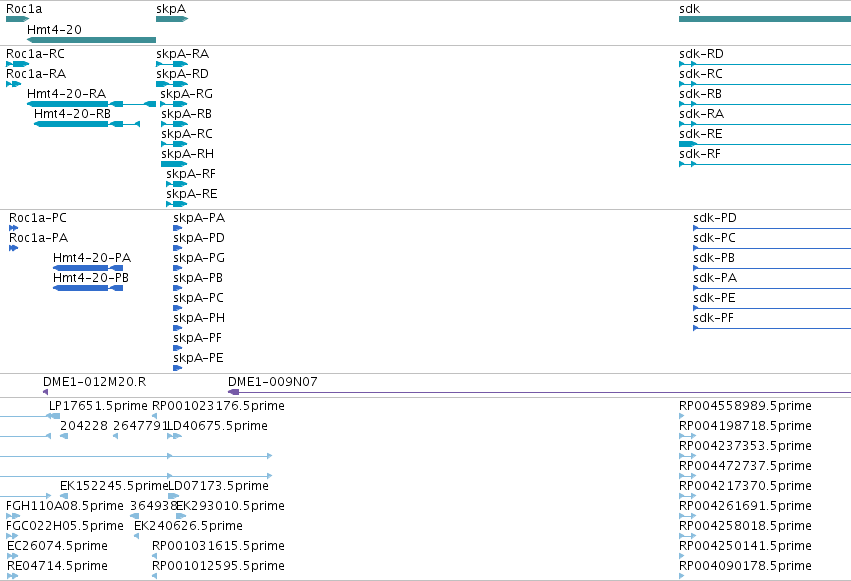Select the RP004558989.5prime EST label
Screen dimensions: 851x581
click(x=745, y=406)
